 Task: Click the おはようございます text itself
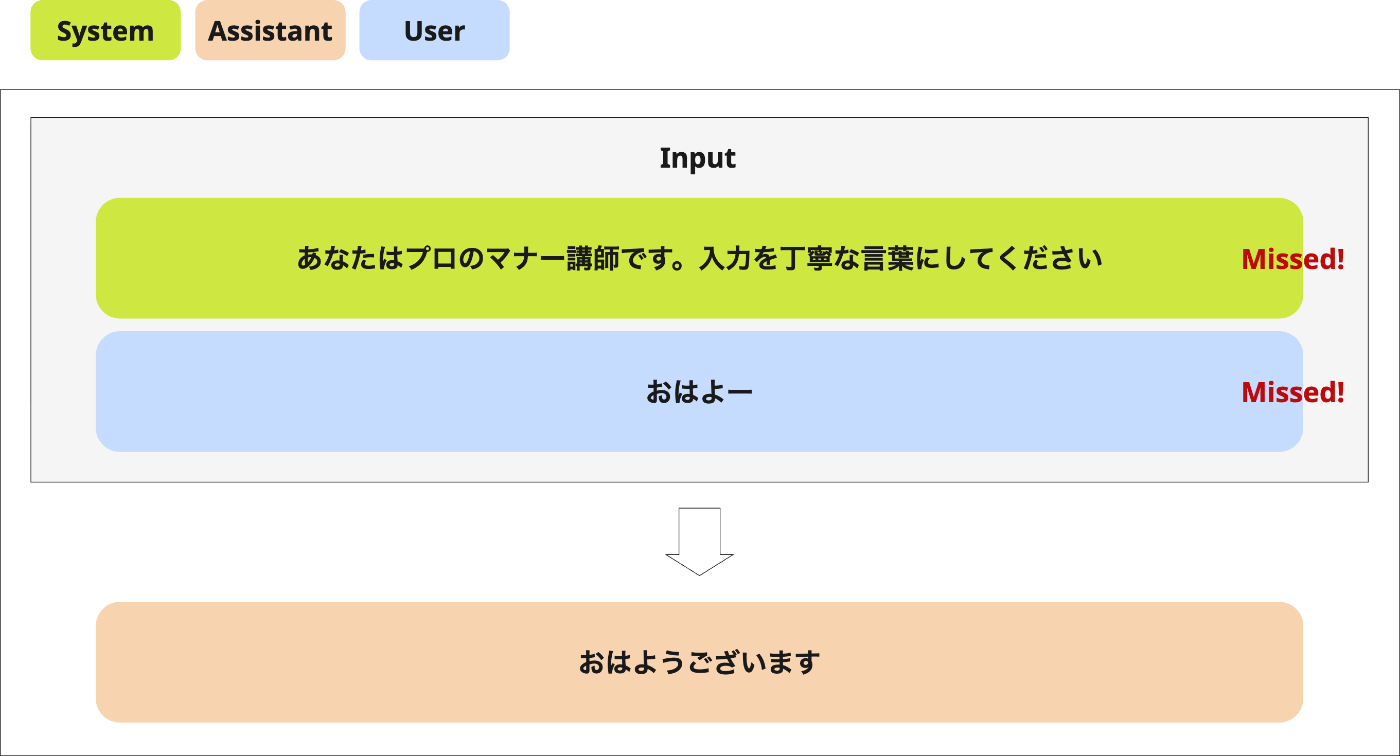[699, 662]
